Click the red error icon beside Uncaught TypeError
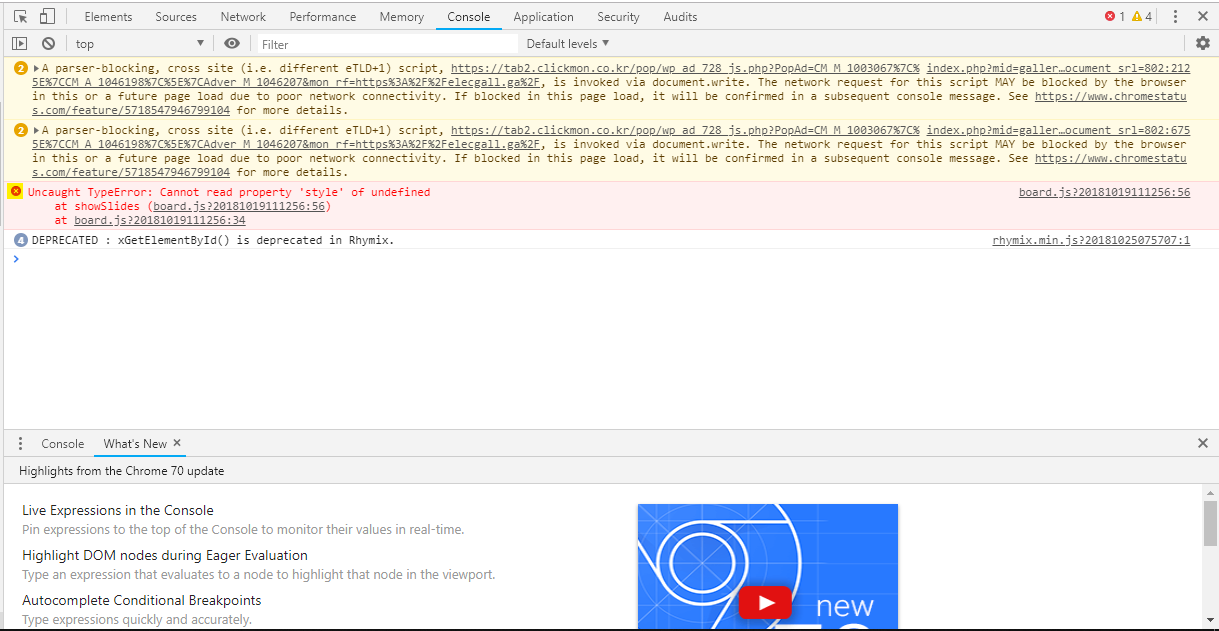The width and height of the screenshot is (1219, 631). pyautogui.click(x=15, y=191)
